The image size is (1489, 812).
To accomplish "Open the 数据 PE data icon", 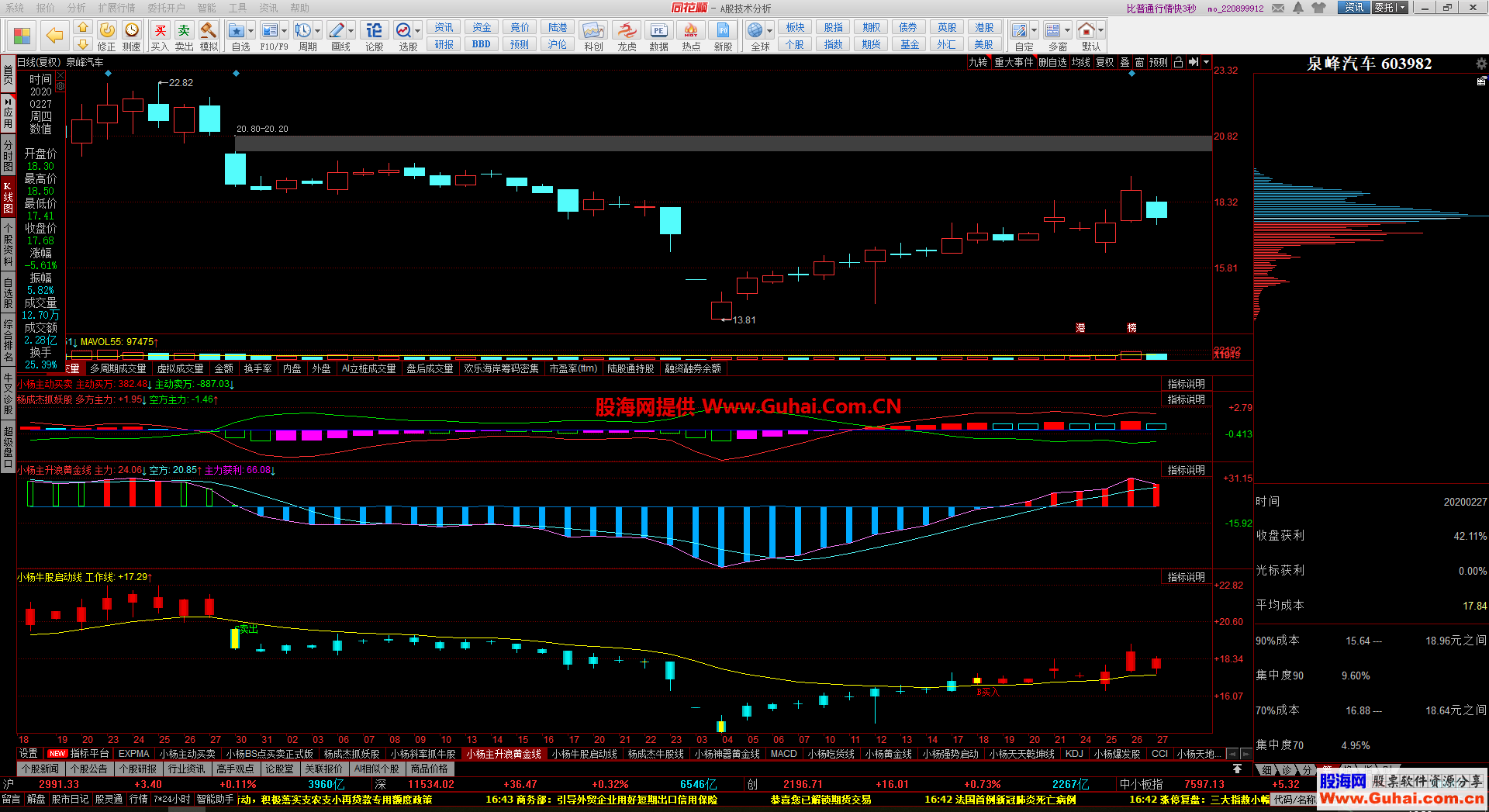I will [658, 30].
